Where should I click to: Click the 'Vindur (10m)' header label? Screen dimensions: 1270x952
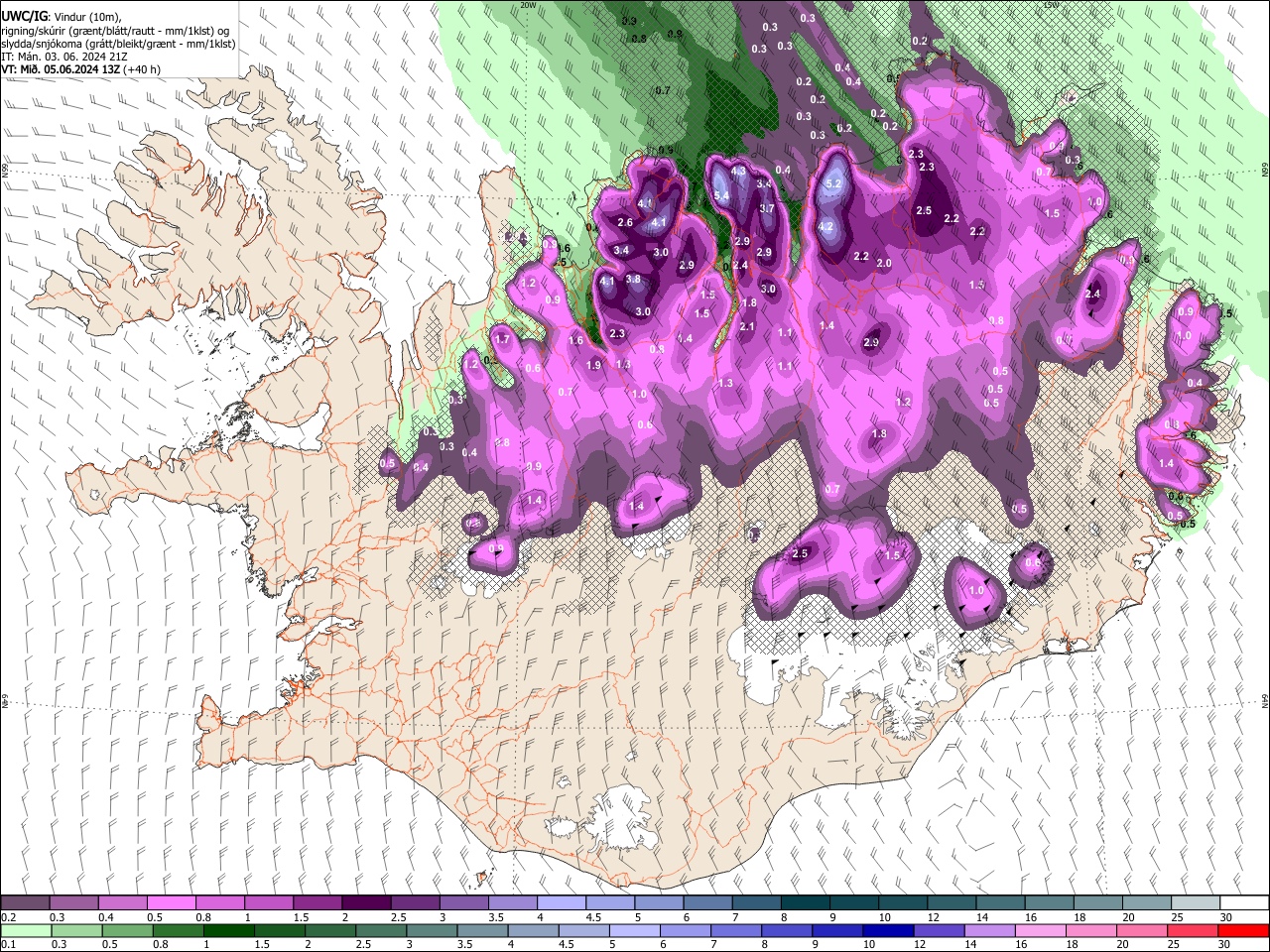86,17
